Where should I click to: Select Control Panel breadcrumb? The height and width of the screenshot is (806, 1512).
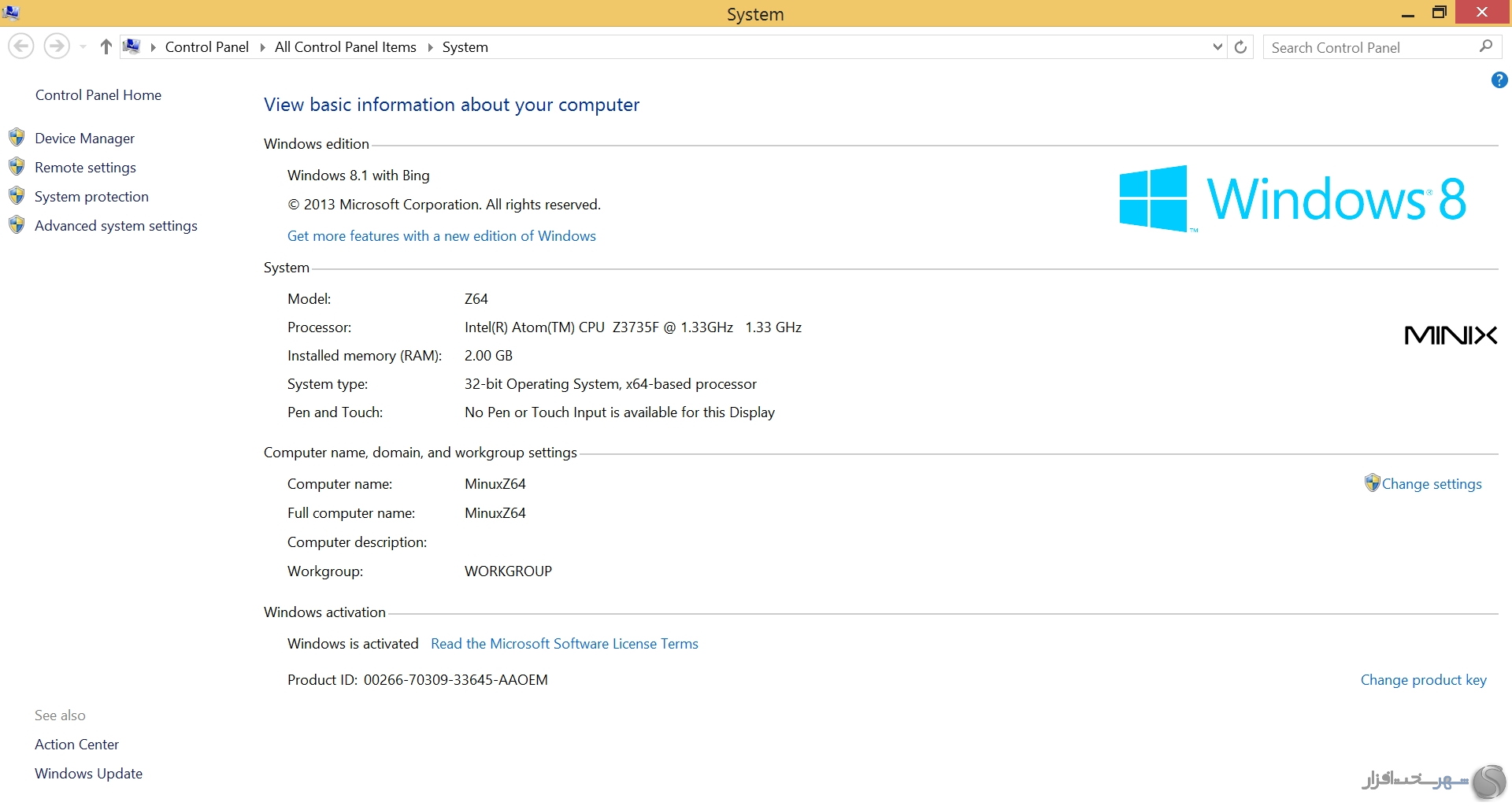pyautogui.click(x=206, y=47)
